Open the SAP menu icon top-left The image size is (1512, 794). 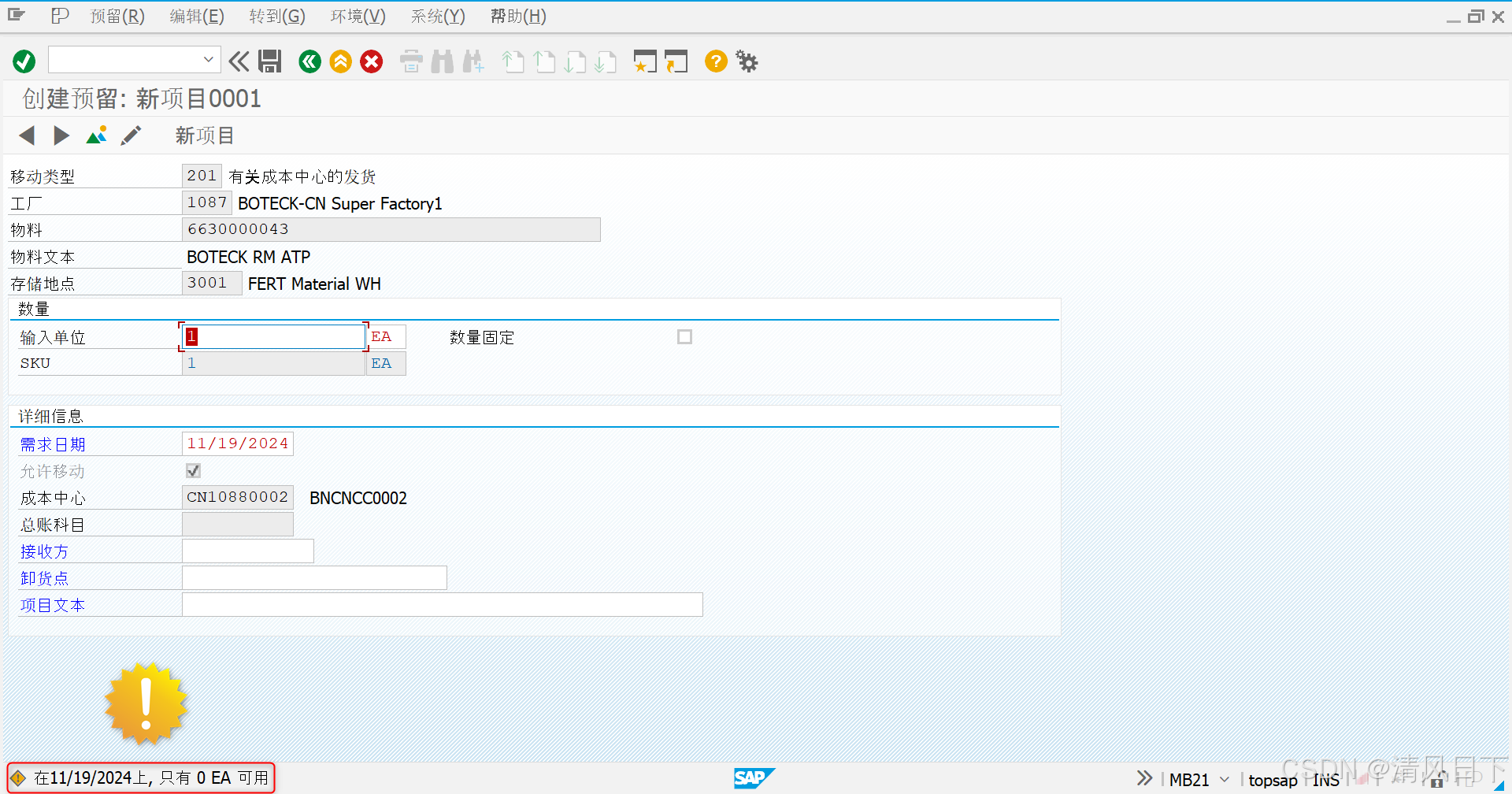(17, 15)
